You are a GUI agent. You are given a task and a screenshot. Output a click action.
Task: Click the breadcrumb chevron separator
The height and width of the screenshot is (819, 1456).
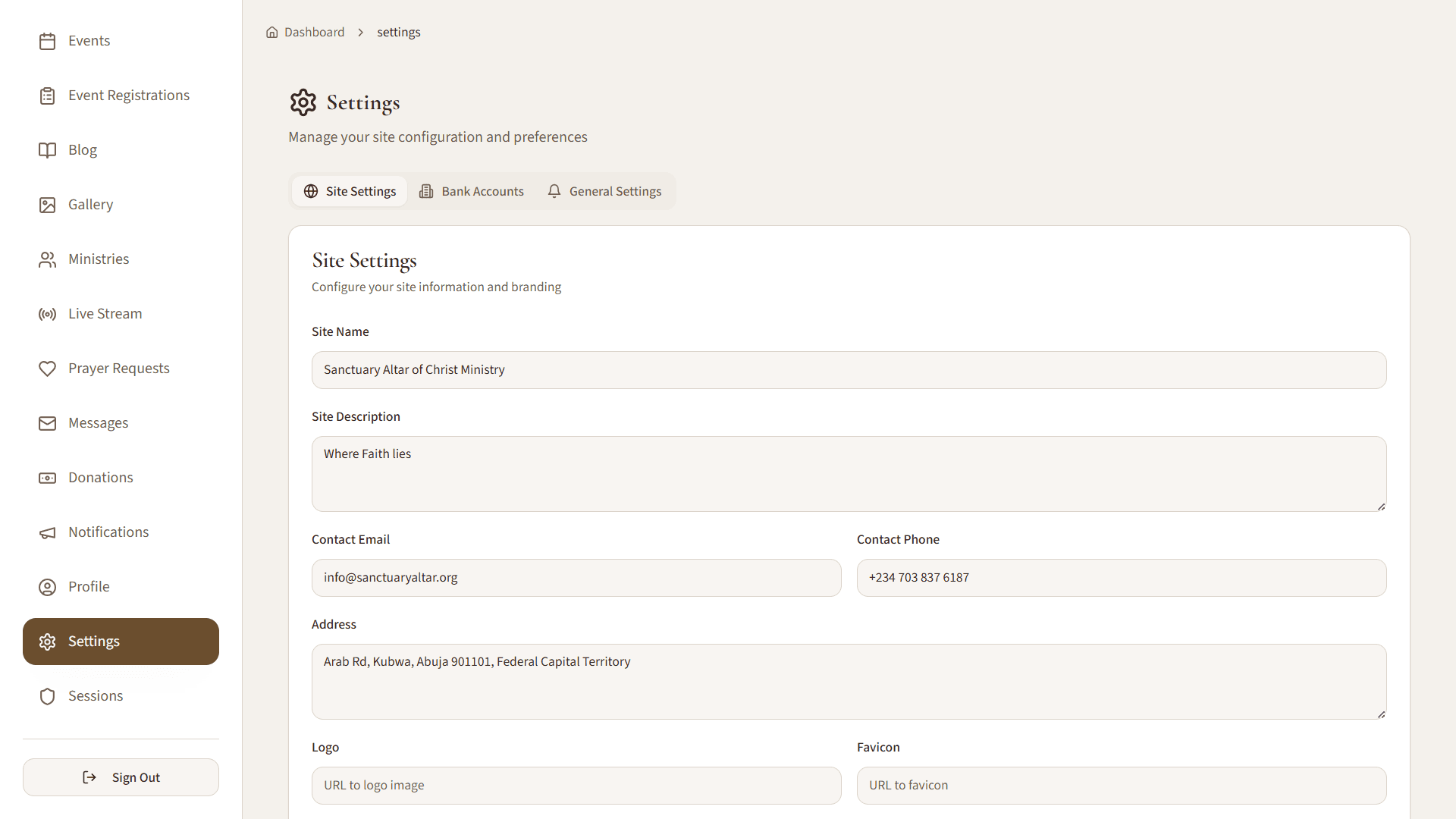[x=361, y=32]
